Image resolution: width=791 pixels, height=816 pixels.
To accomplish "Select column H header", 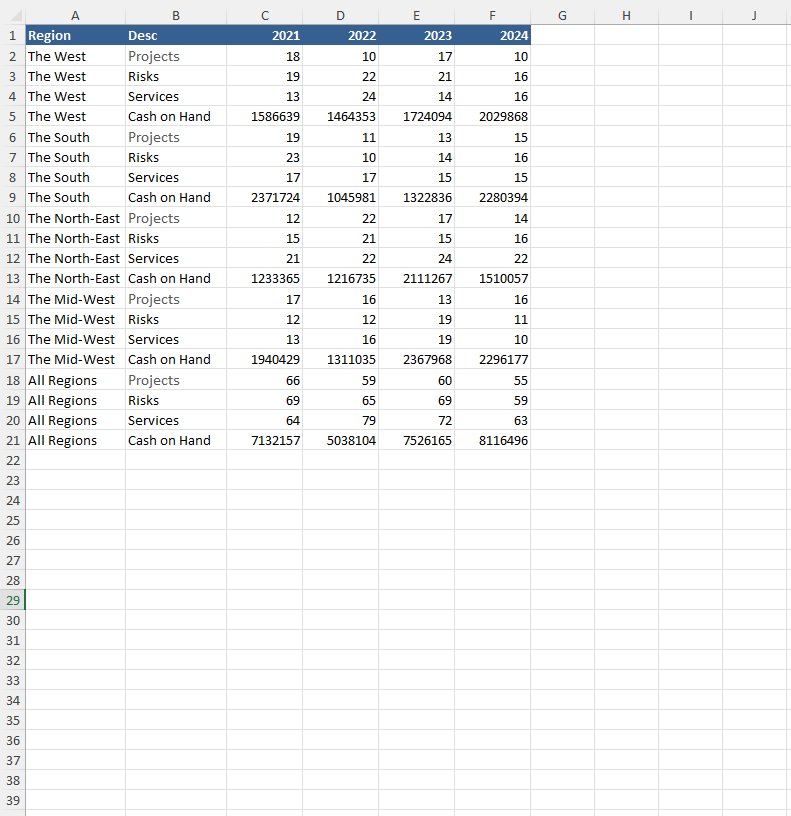I will tap(627, 16).
